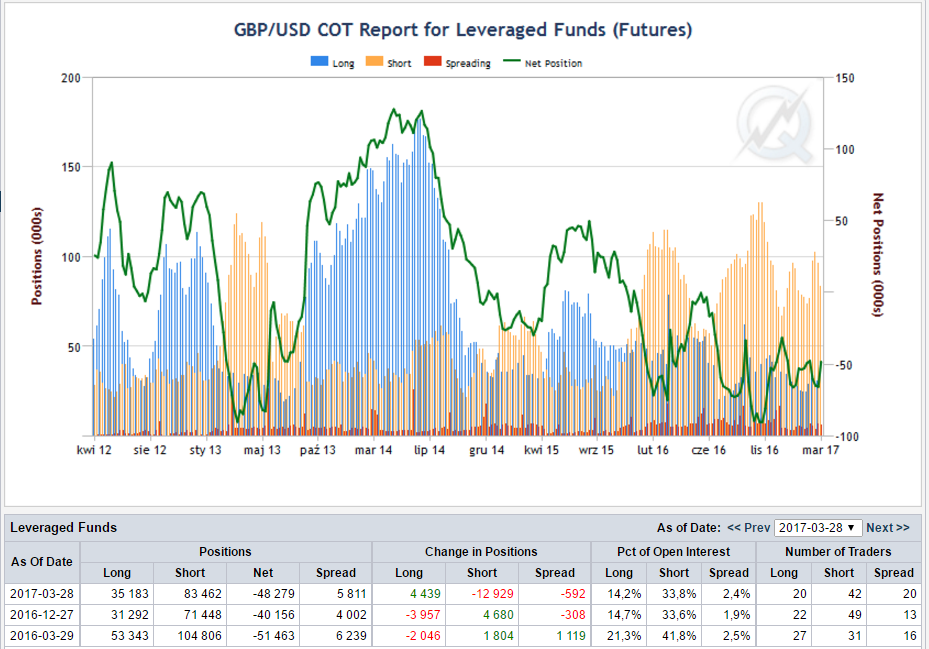Screen dimensions: 929x649
Task: Go to the previous report with << Prev
Action: pos(748,527)
